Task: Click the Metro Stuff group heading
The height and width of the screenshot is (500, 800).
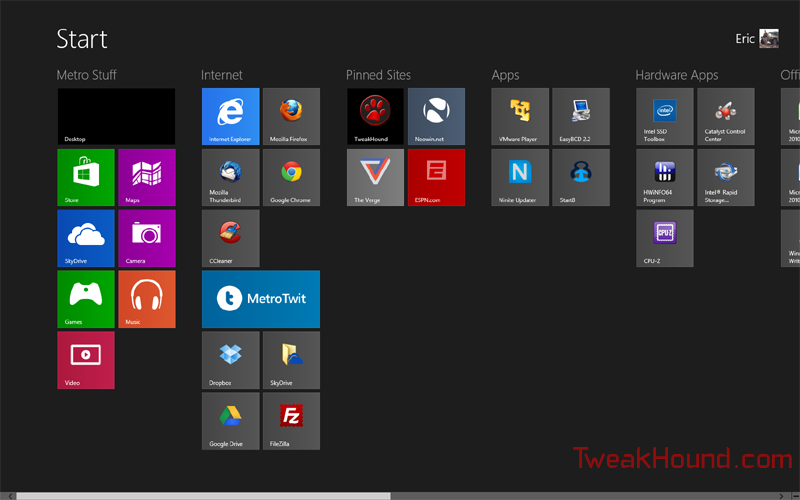Action: [x=86, y=75]
